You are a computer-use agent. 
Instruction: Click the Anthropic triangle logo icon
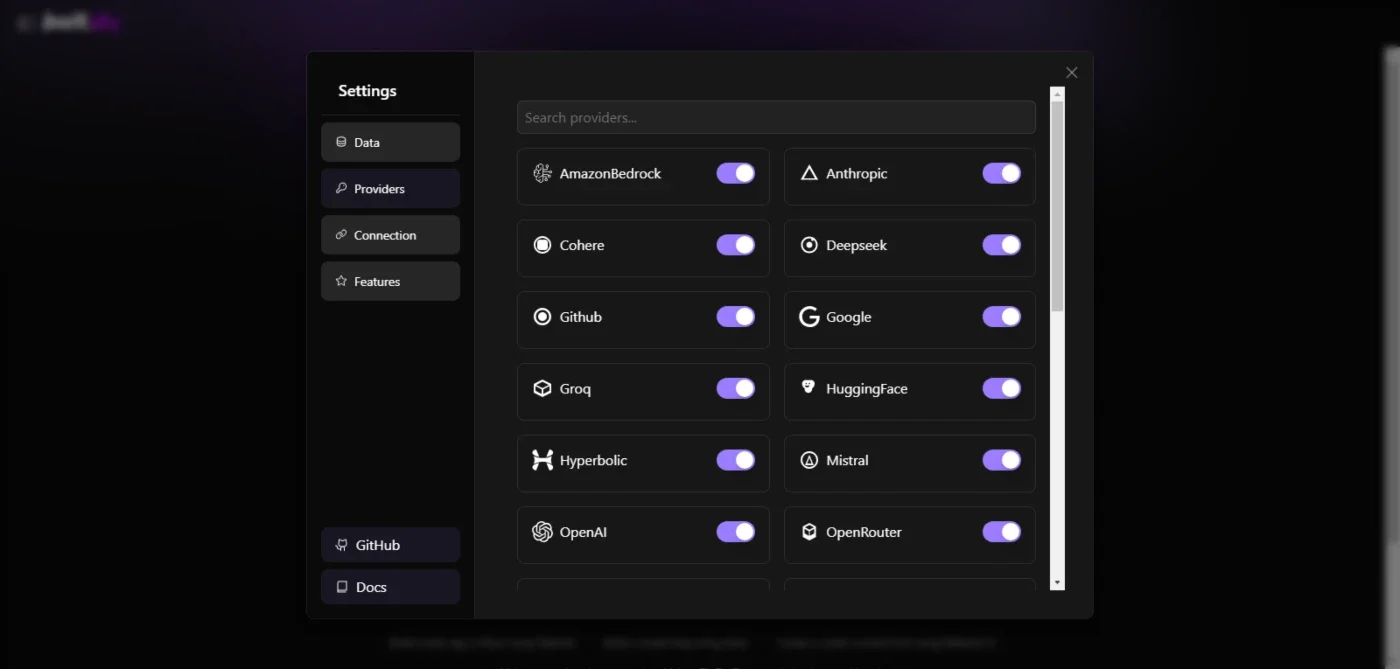click(x=809, y=173)
